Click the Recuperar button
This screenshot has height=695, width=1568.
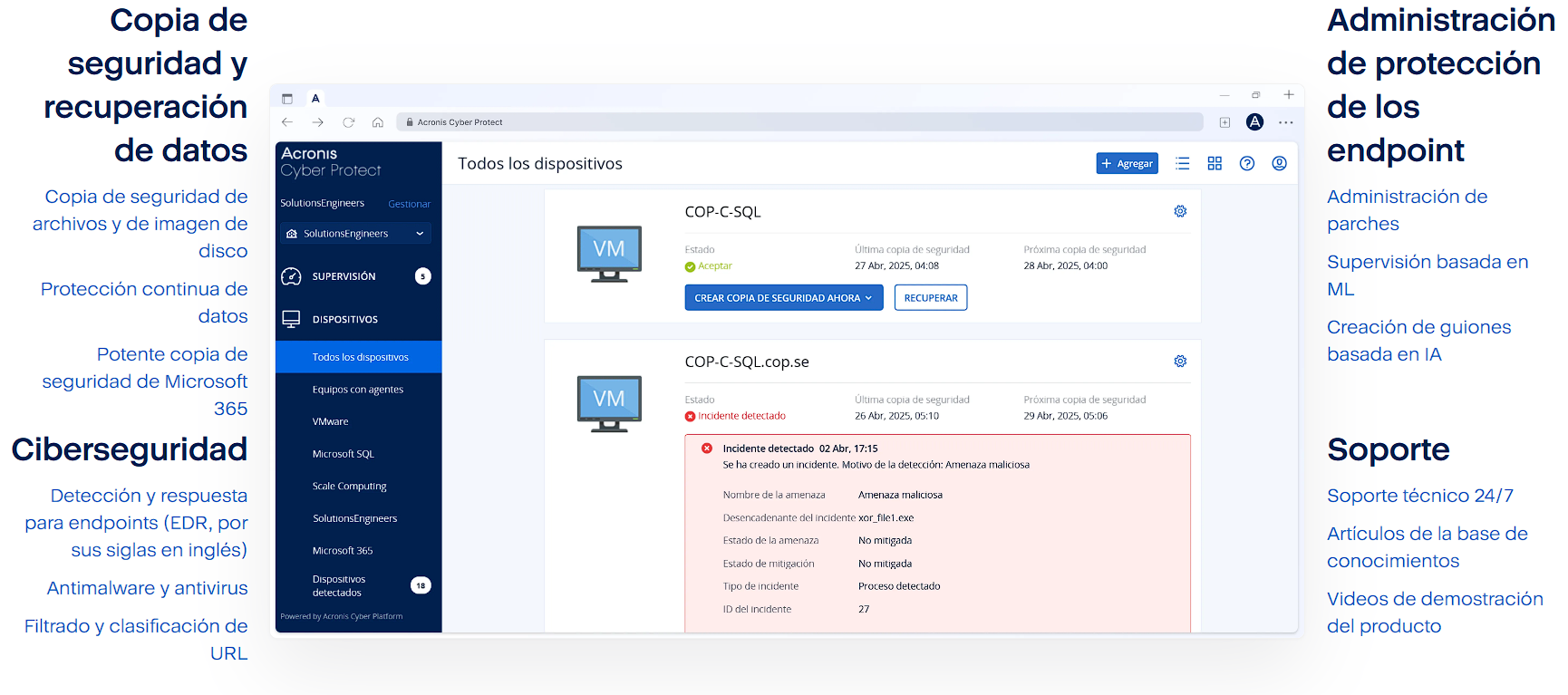[x=930, y=298]
